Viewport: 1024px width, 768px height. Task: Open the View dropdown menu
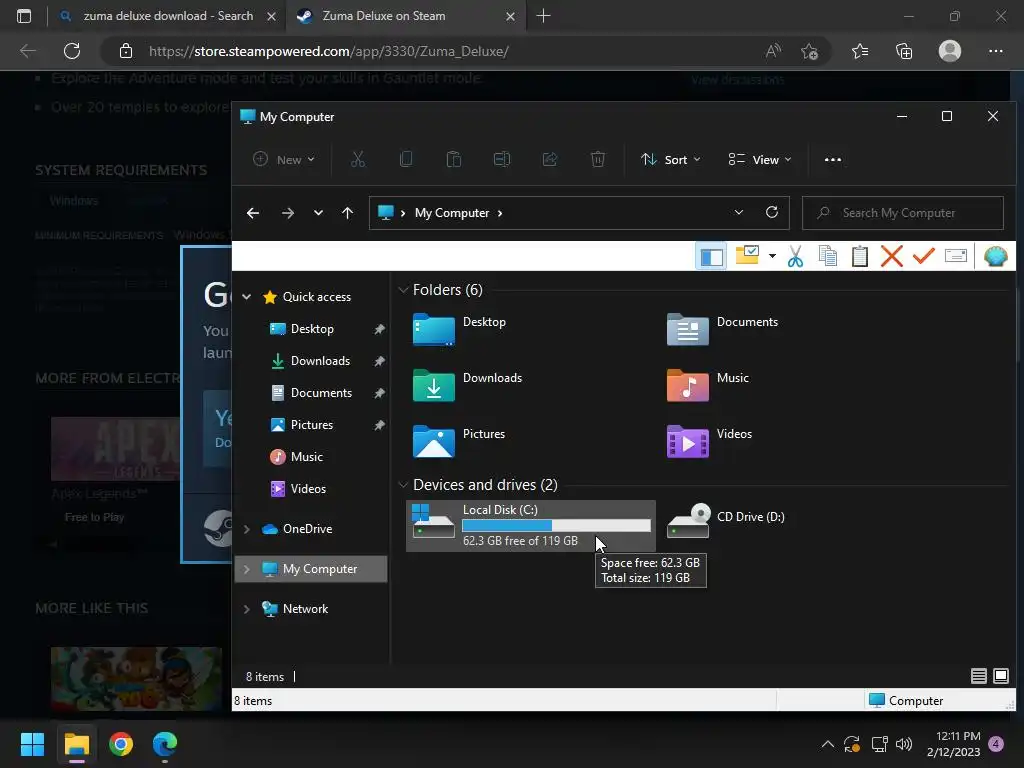760,159
